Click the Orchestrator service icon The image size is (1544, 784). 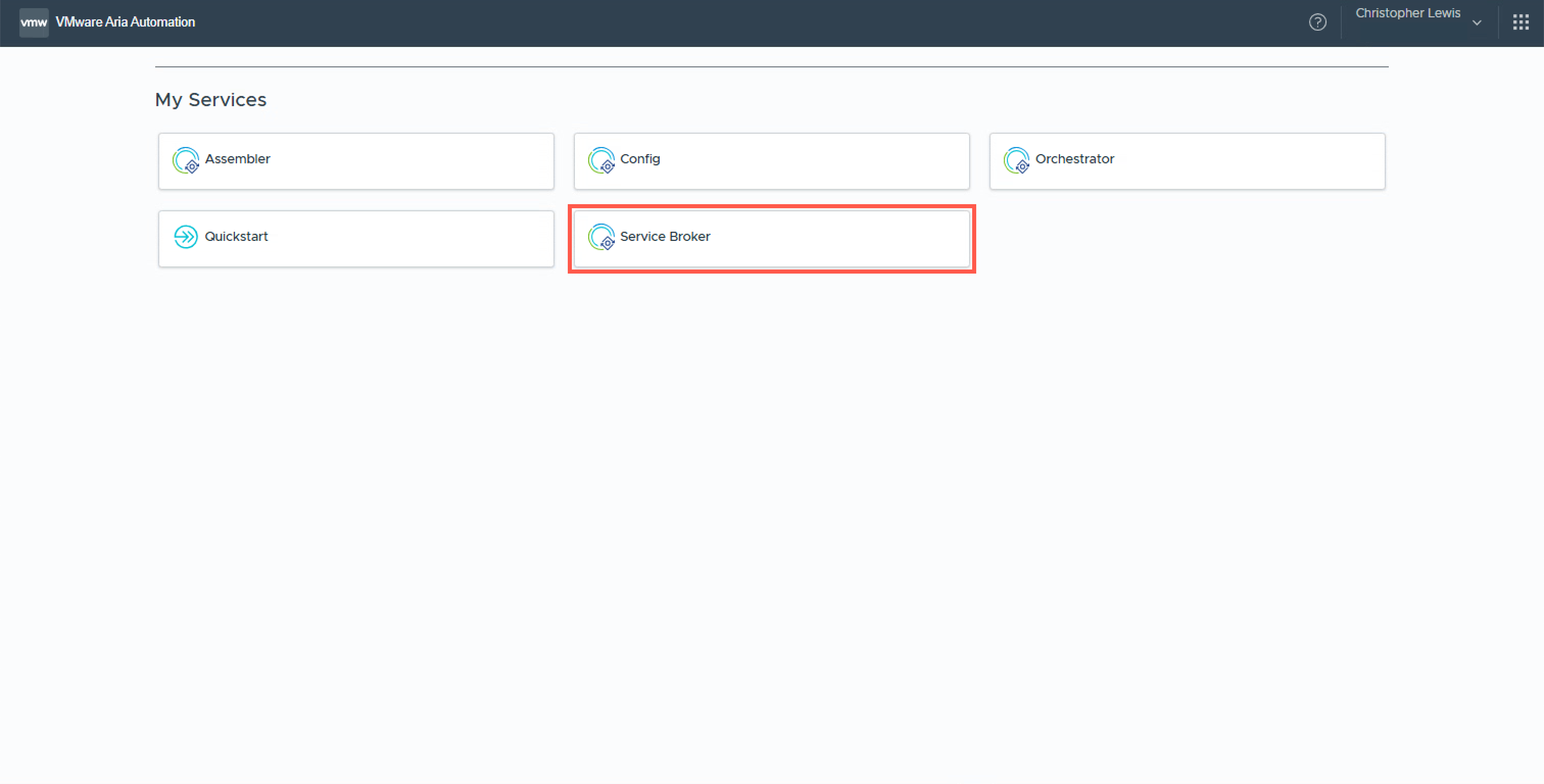[x=1017, y=160]
